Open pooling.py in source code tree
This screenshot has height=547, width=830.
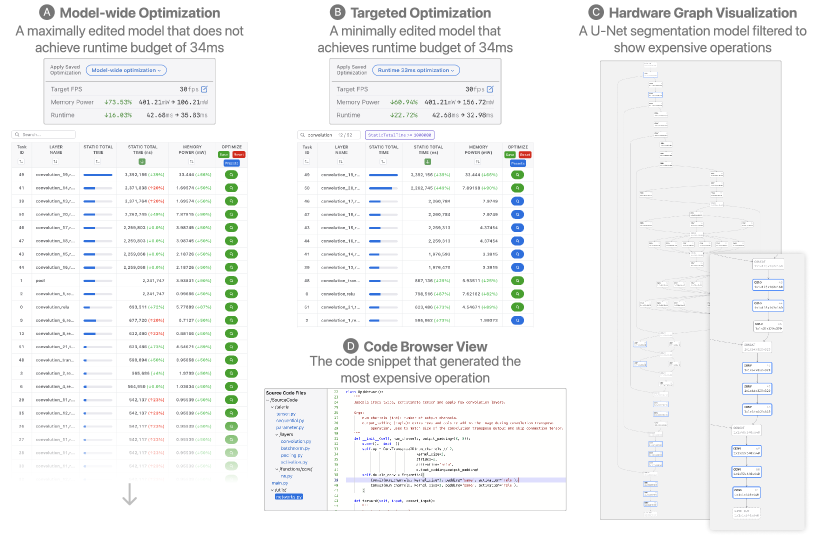click(292, 455)
